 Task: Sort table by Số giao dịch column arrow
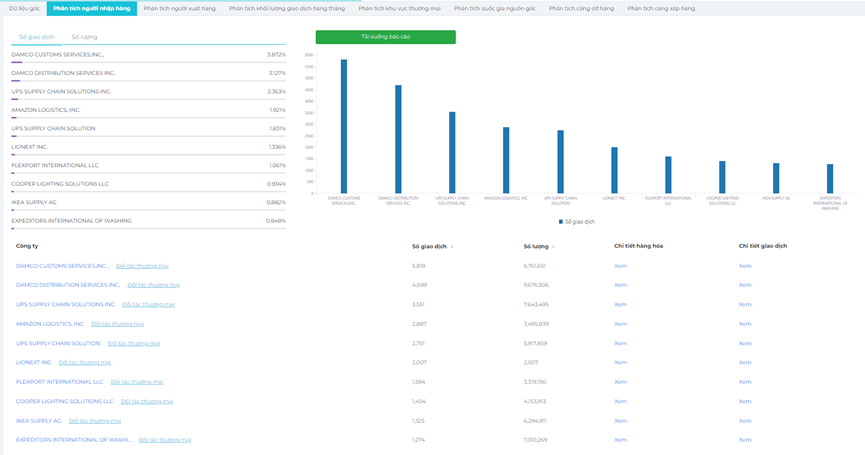(451, 247)
